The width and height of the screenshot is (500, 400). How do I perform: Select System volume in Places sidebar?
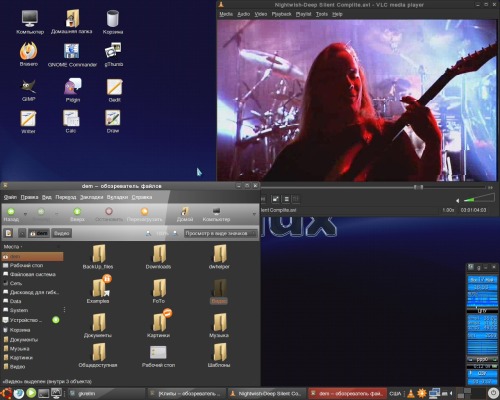(x=19, y=310)
